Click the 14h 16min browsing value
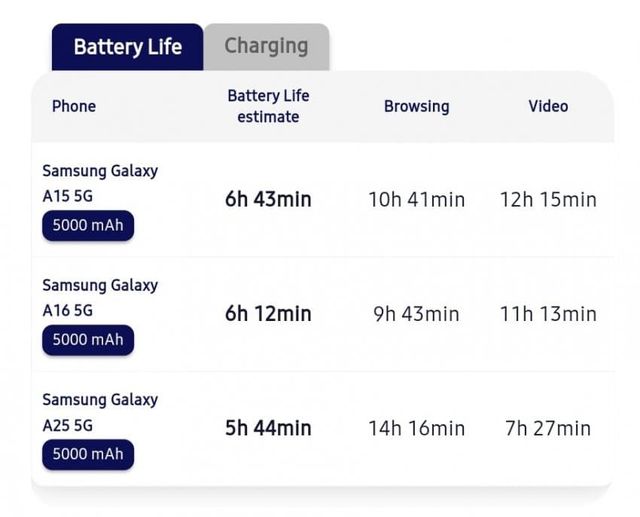 (x=416, y=428)
